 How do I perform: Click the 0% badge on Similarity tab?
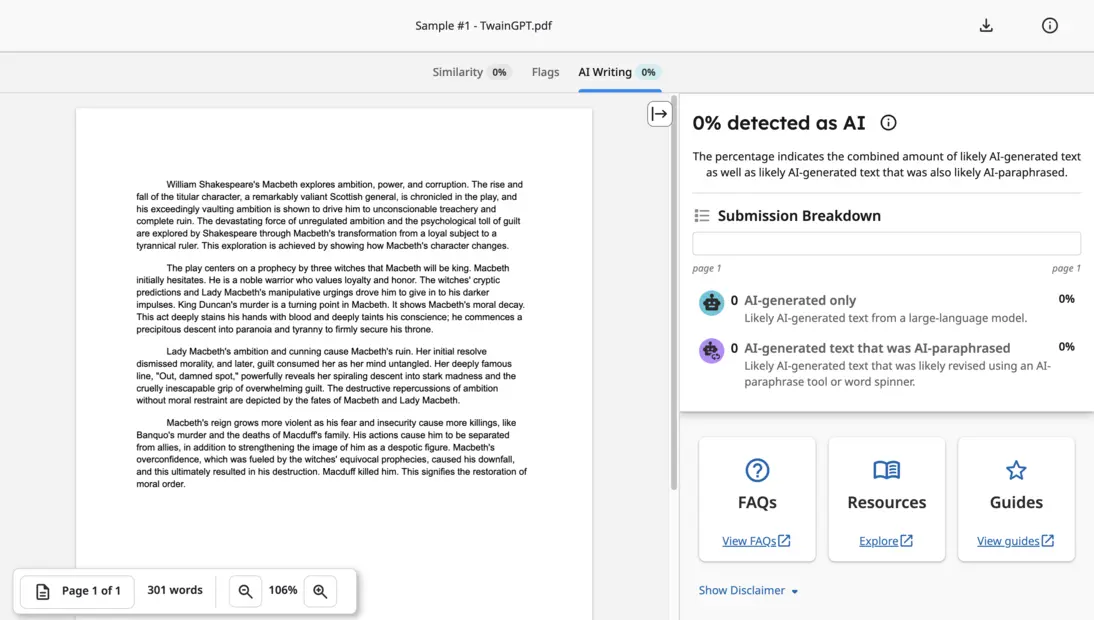tap(499, 72)
